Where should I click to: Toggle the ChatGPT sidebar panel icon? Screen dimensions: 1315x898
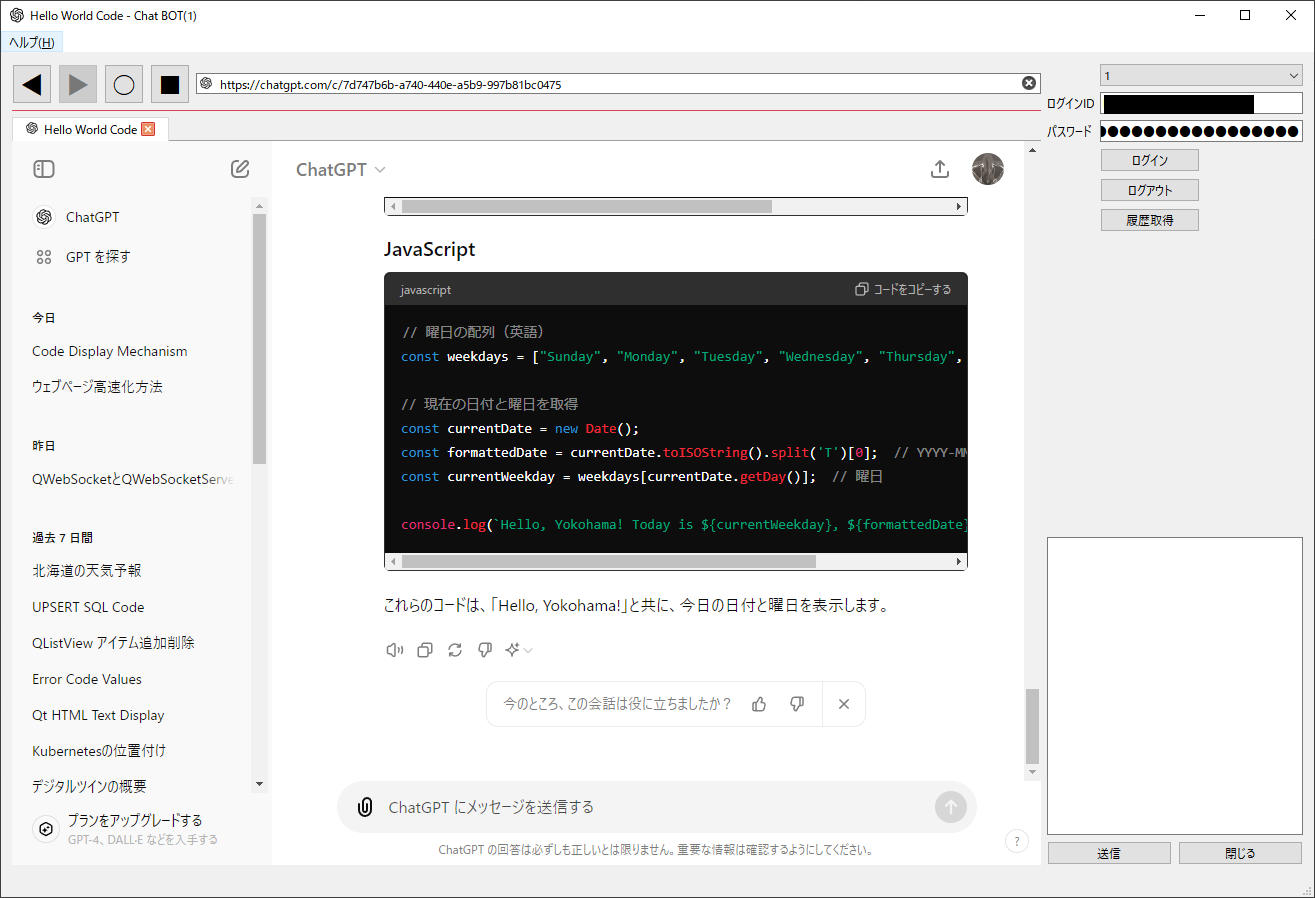44,169
